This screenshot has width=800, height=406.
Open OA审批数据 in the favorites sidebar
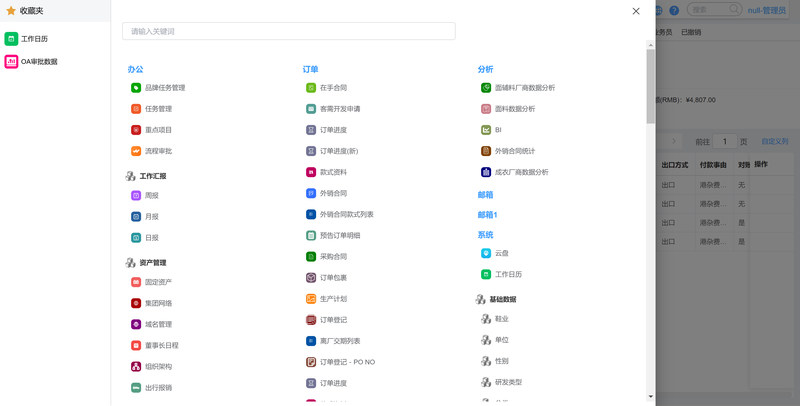(31, 62)
